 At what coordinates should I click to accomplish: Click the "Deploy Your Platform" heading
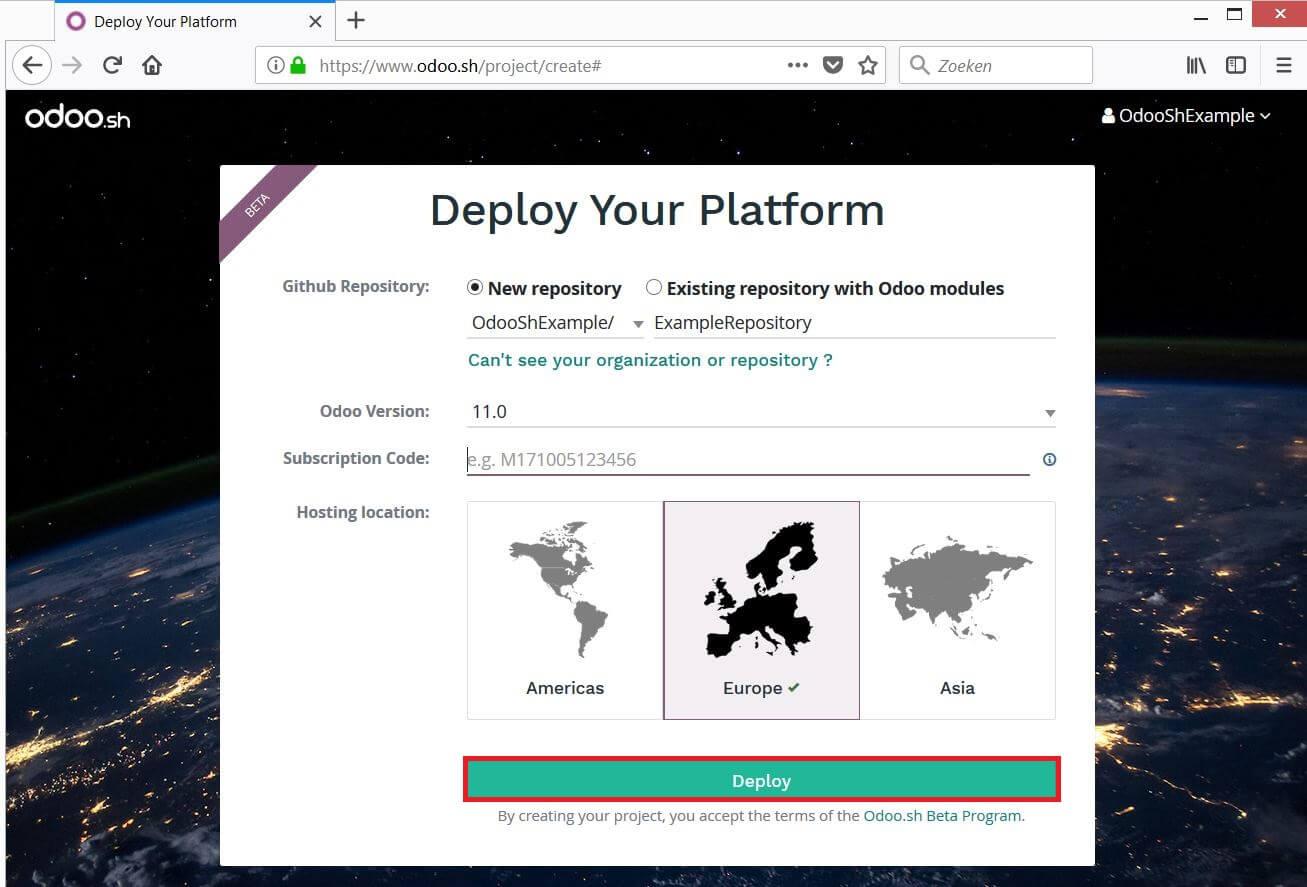(x=657, y=211)
